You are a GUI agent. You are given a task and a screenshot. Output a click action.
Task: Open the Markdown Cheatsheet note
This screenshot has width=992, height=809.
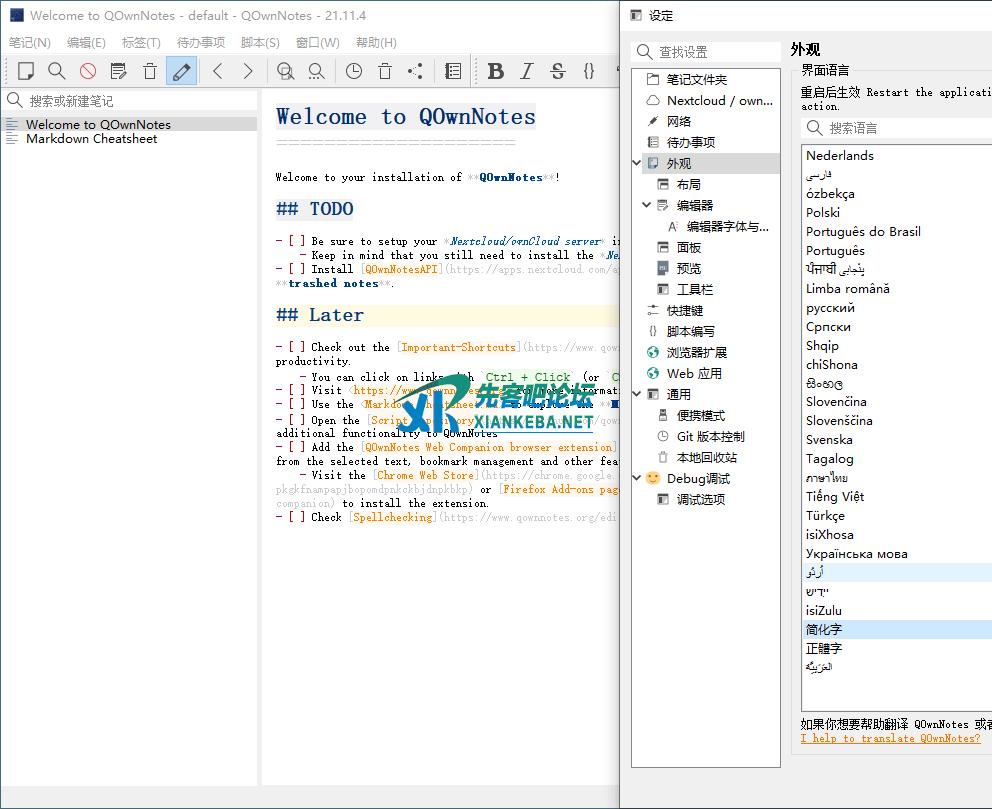(91, 139)
